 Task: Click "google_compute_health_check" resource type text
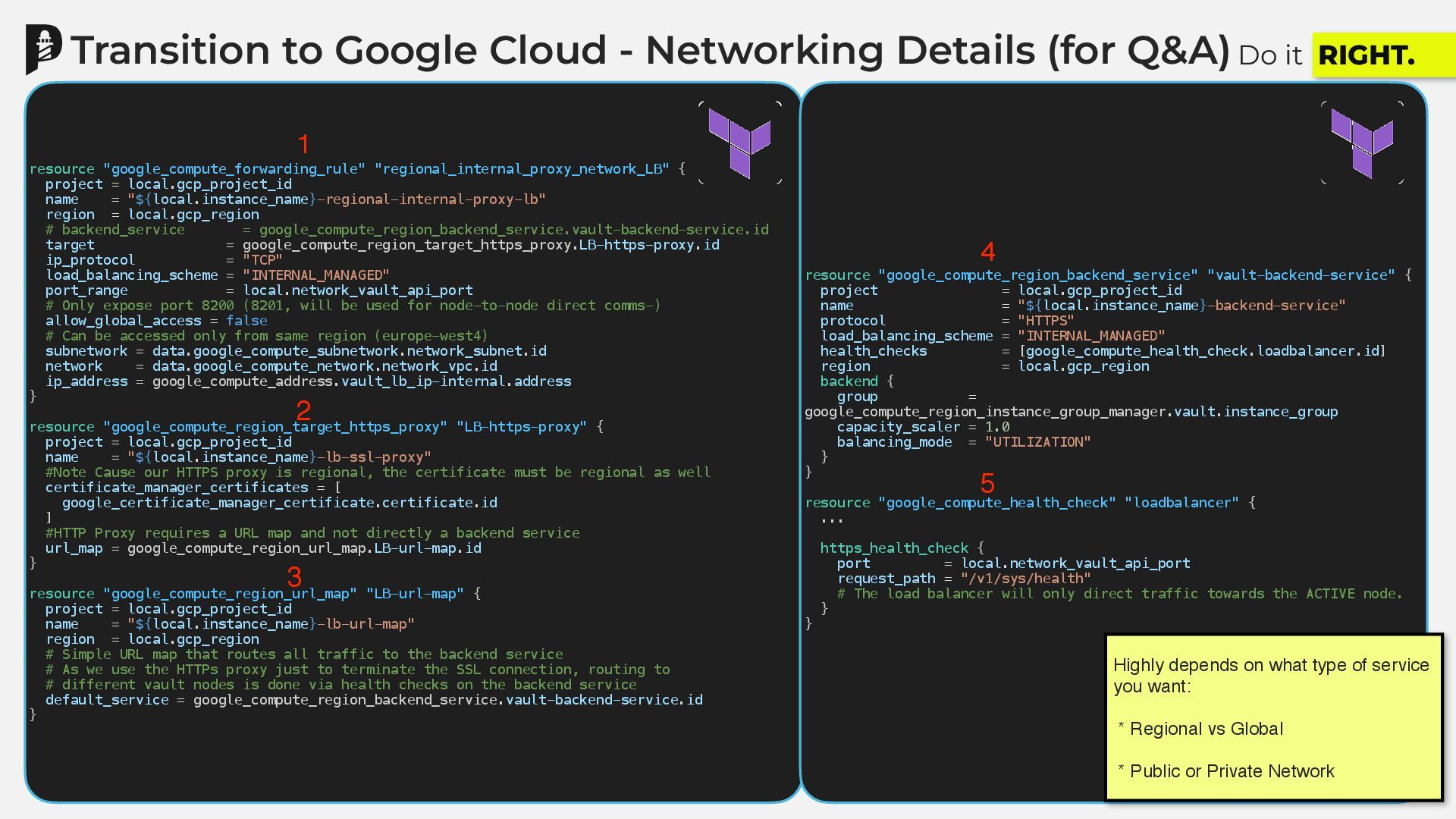click(x=997, y=502)
